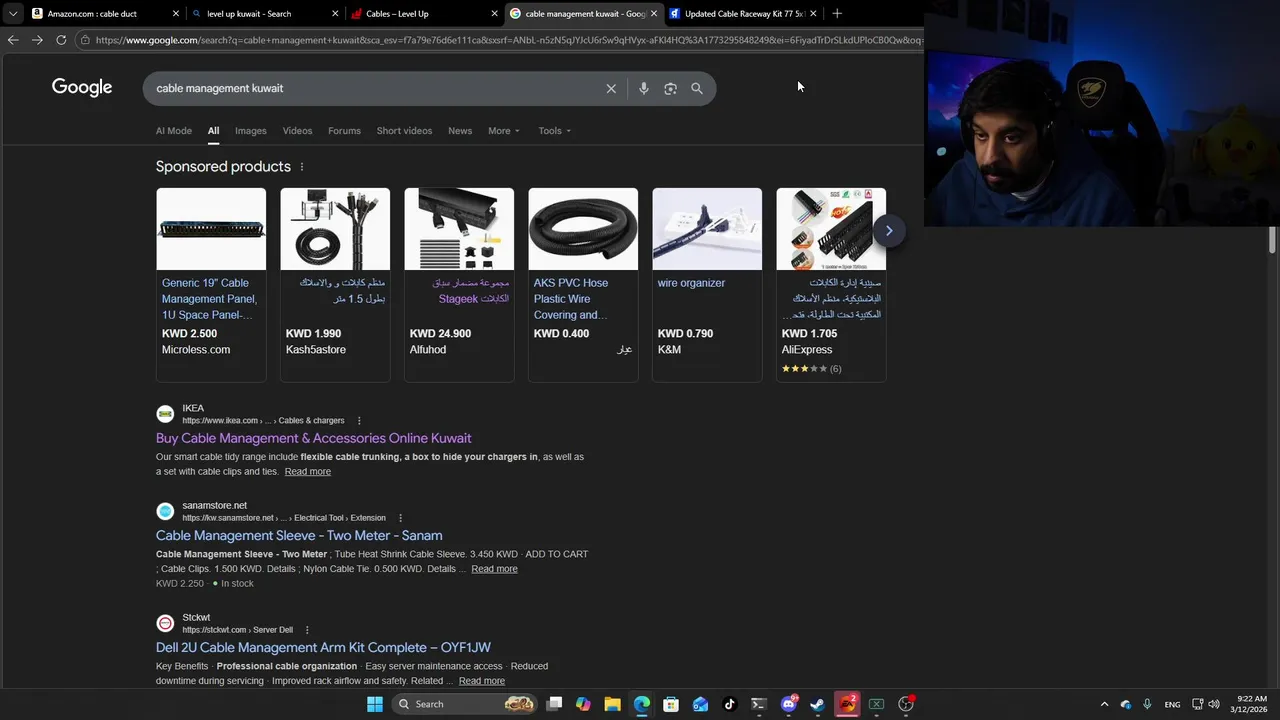Go back with browser back arrow
Screen dimensions: 1280x720
click(12, 40)
